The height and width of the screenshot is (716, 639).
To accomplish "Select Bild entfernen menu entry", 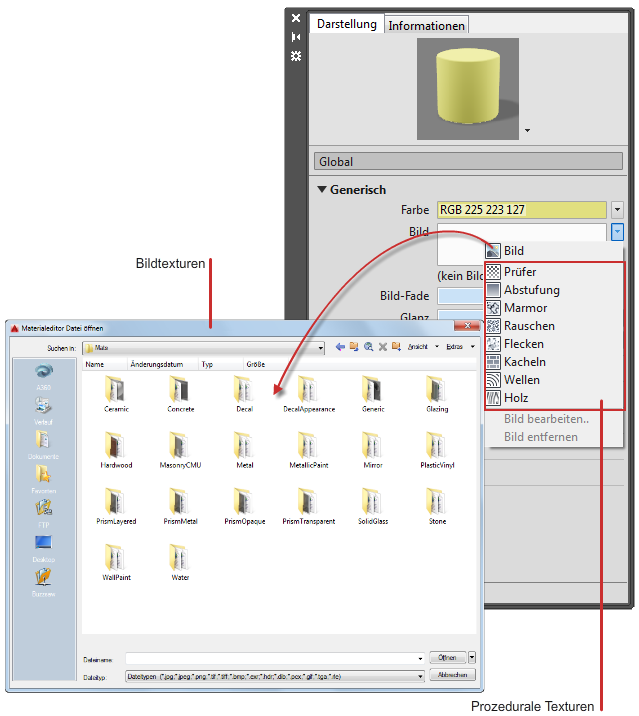I will point(541,437).
